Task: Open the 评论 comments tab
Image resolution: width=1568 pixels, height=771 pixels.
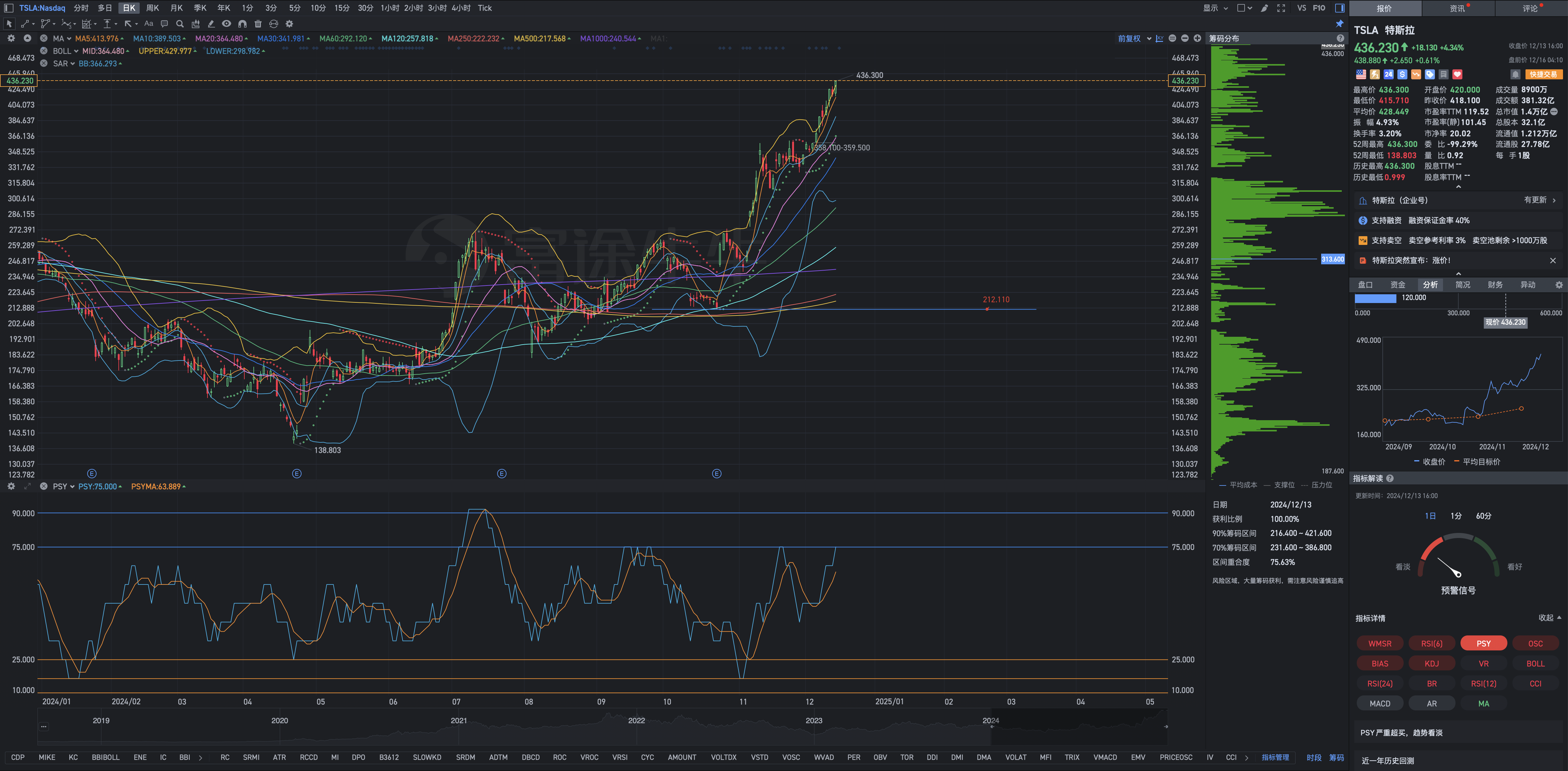Action: coord(1531,8)
